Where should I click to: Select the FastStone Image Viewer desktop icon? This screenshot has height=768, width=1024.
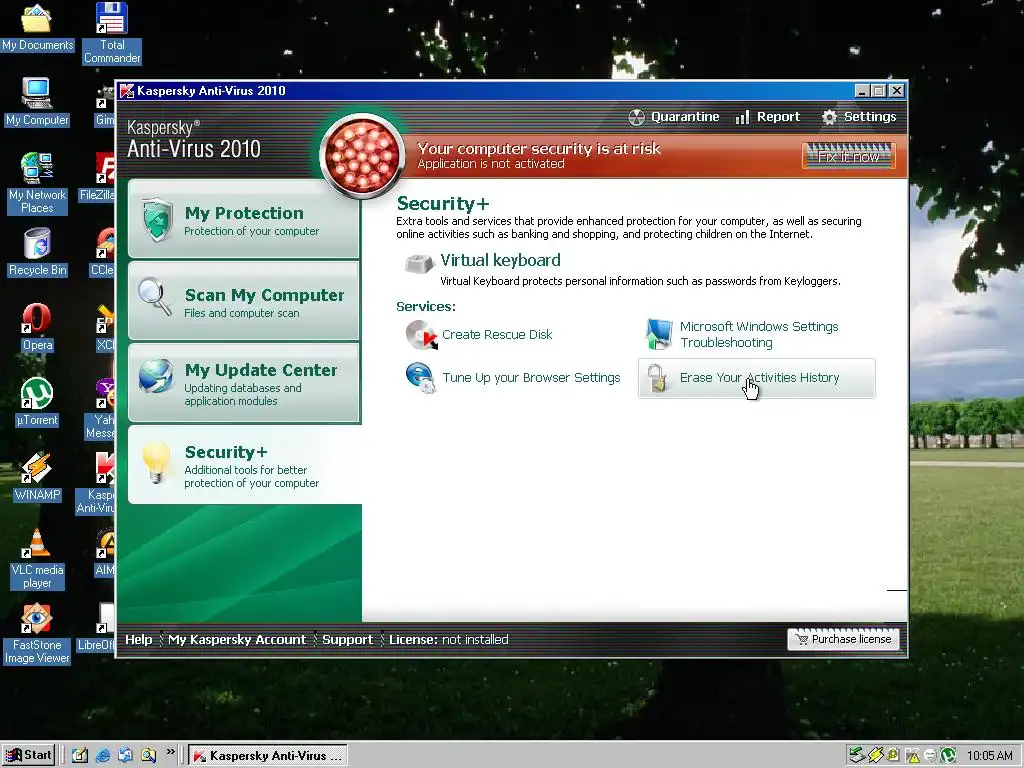click(x=37, y=633)
